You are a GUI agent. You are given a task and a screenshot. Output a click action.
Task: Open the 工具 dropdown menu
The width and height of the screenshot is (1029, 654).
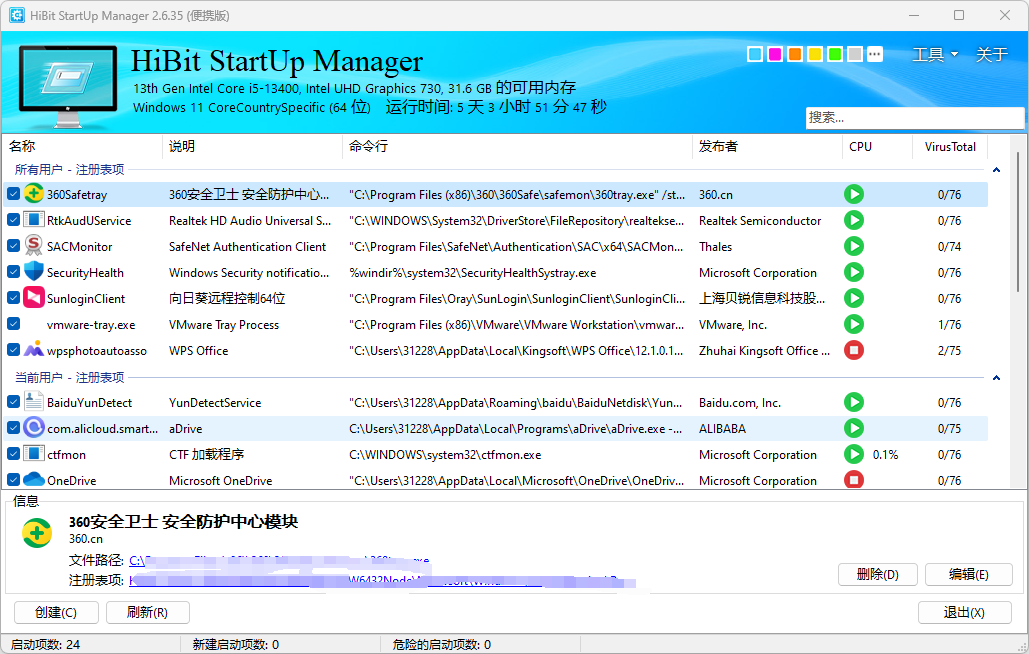(935, 54)
